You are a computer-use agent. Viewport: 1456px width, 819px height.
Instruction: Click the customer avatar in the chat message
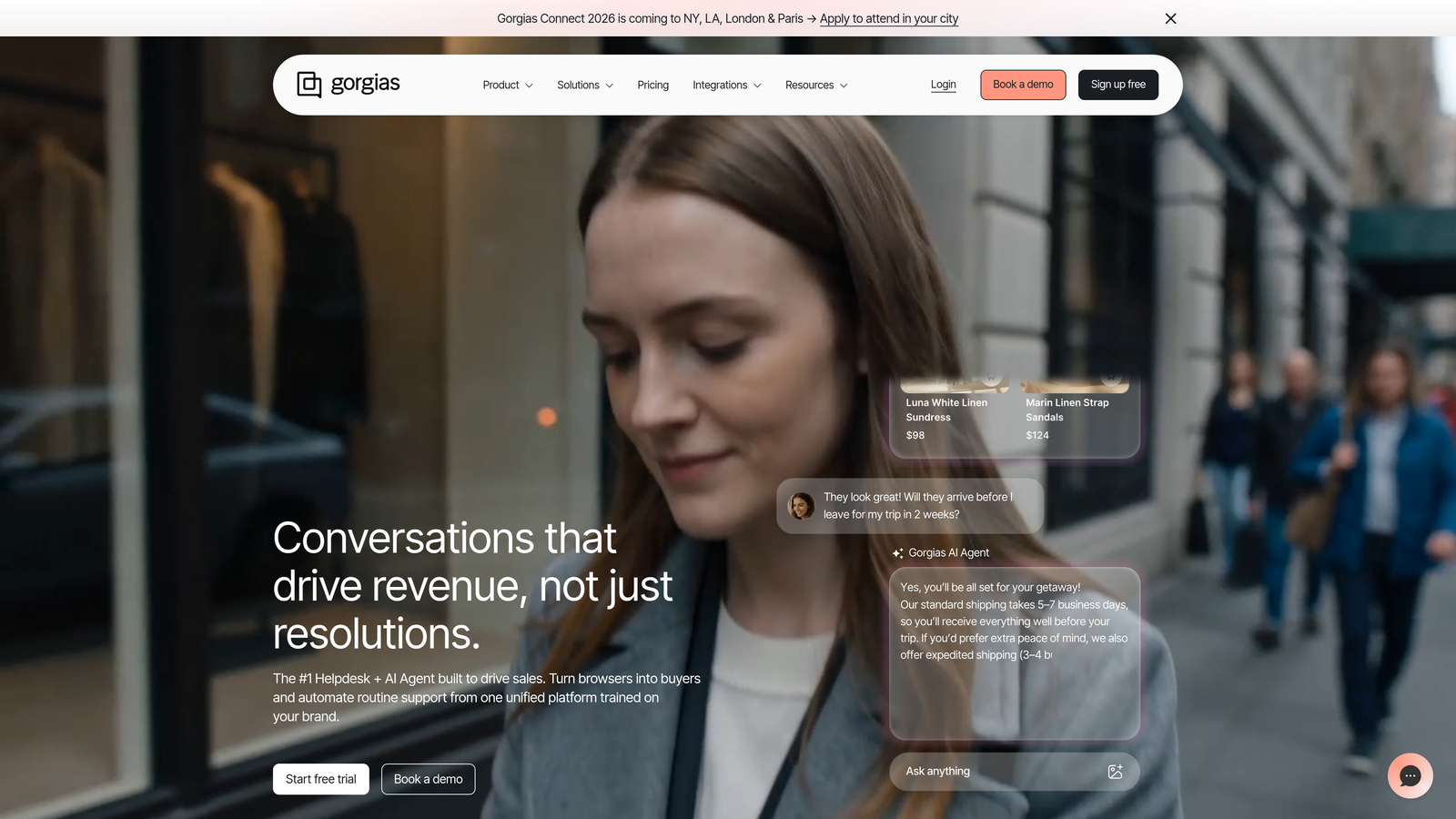pos(802,506)
